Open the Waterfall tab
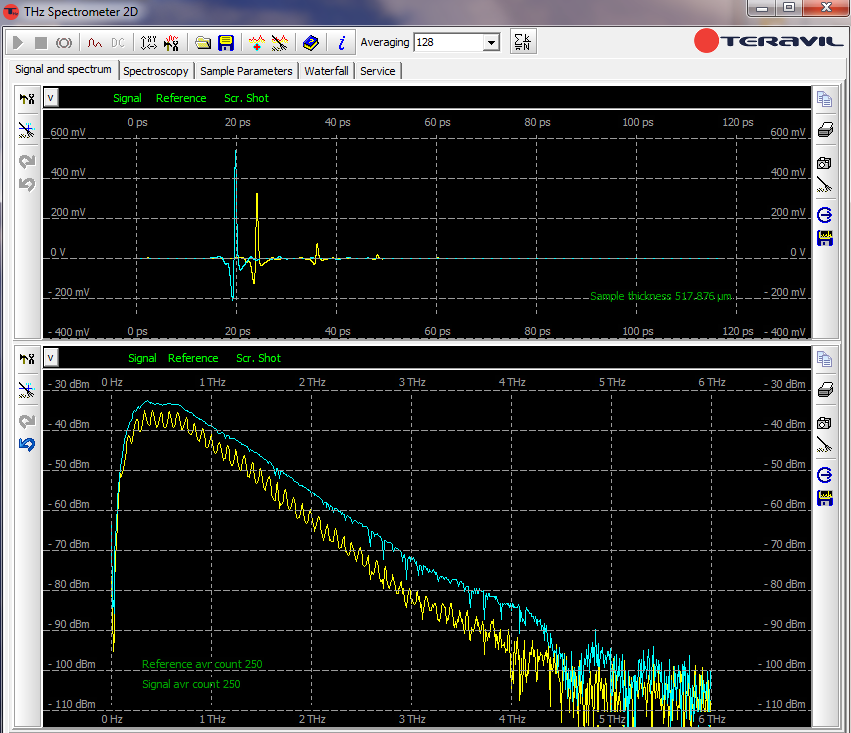Viewport: 851px width, 733px height. coord(326,71)
